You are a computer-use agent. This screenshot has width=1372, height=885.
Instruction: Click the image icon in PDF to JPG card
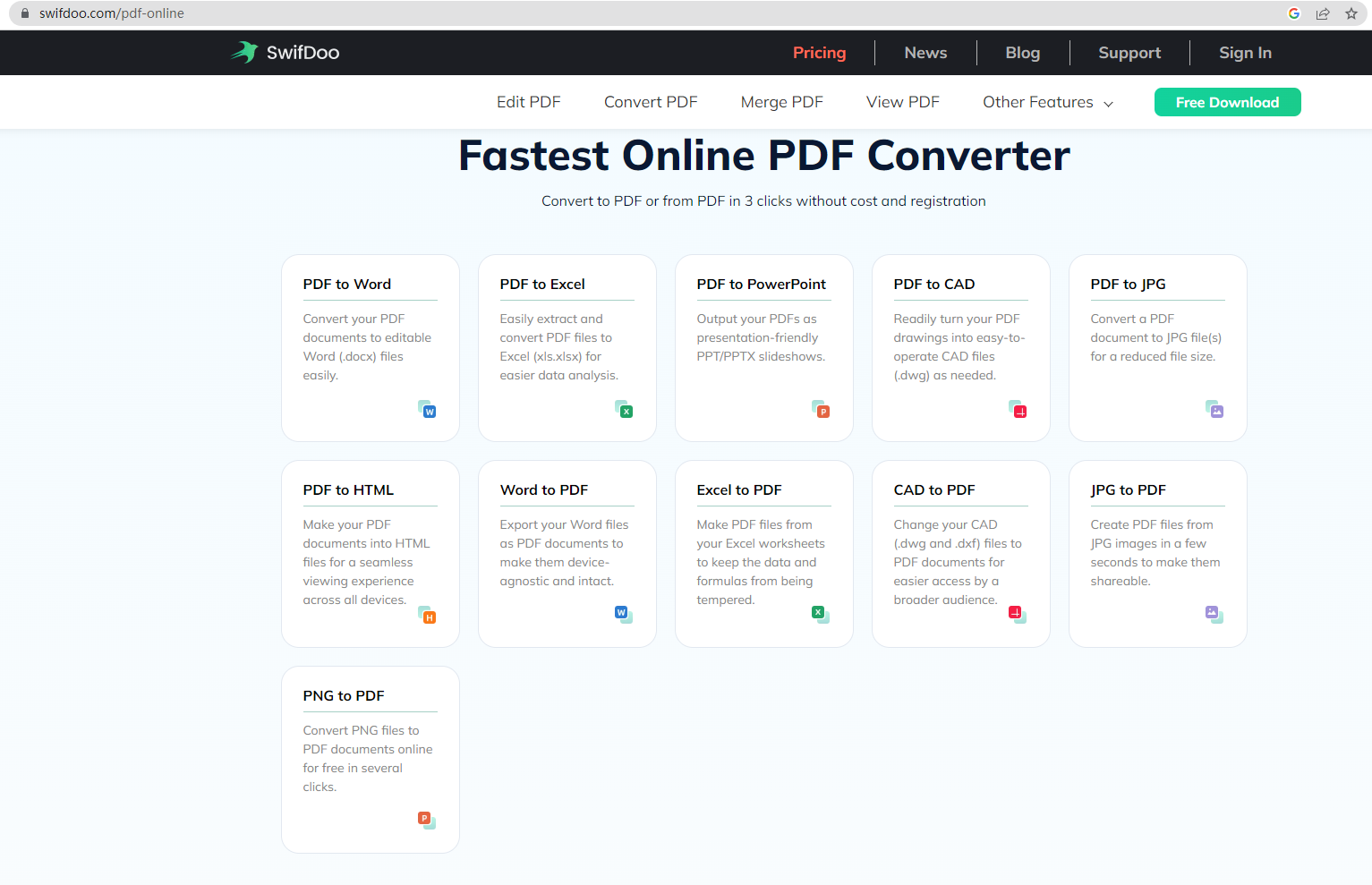click(x=1214, y=409)
